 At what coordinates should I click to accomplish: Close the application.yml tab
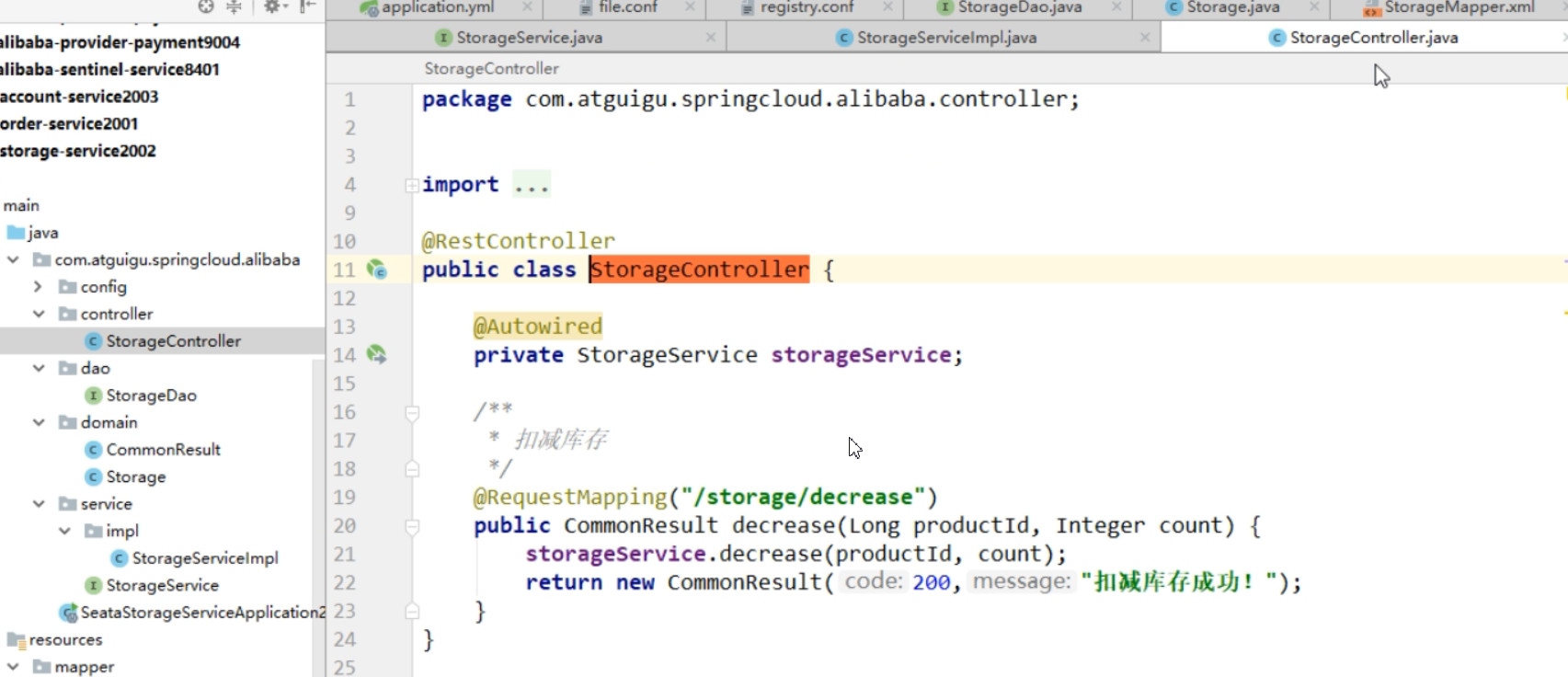(527, 6)
